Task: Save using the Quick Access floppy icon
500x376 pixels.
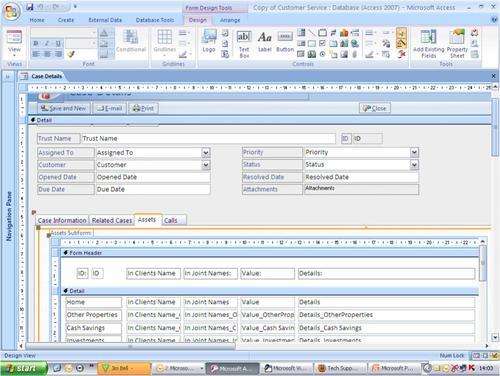Action: pyautogui.click(x=30, y=7)
